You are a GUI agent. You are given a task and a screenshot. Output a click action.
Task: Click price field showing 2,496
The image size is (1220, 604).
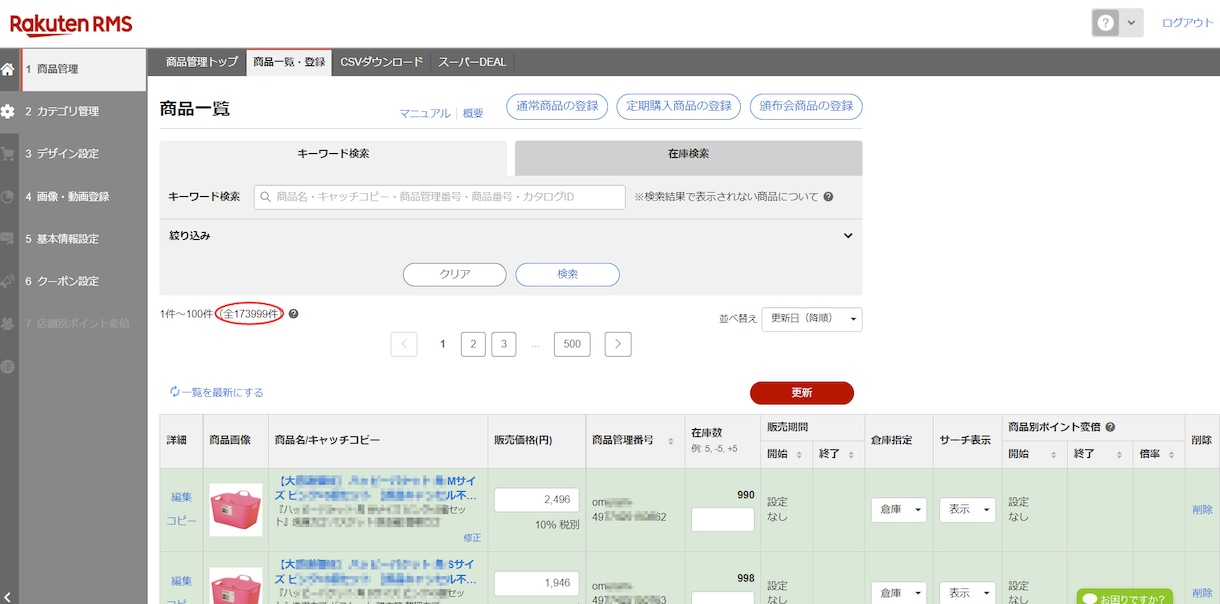click(x=537, y=500)
